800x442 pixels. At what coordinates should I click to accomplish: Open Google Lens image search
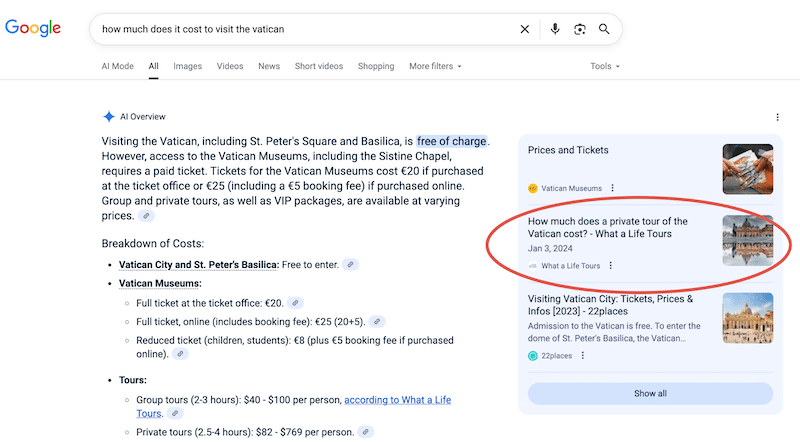tap(580, 29)
